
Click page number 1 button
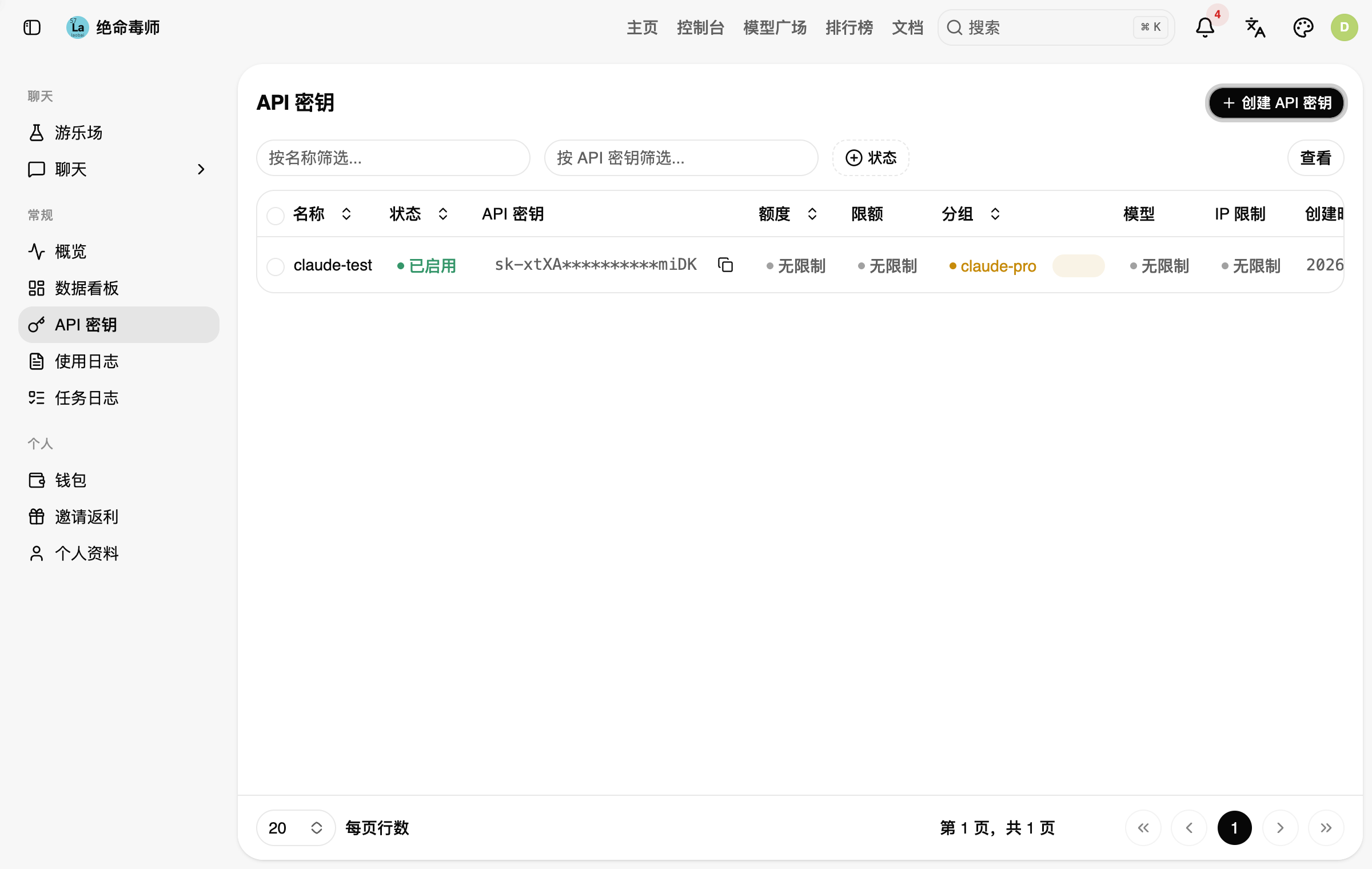click(1235, 828)
